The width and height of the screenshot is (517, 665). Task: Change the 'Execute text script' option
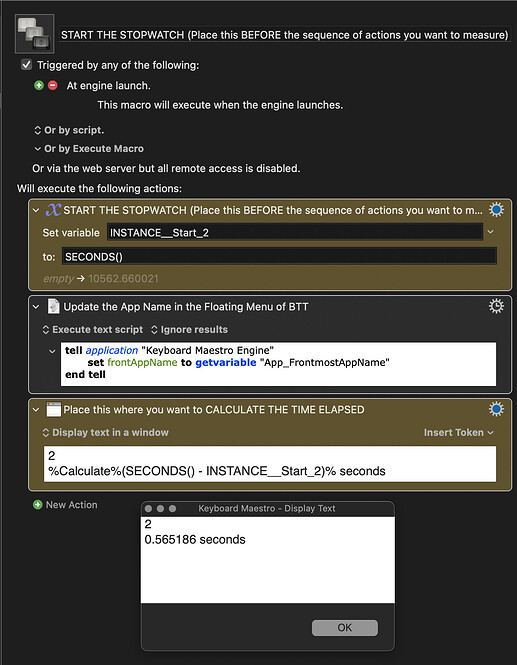tap(93, 330)
